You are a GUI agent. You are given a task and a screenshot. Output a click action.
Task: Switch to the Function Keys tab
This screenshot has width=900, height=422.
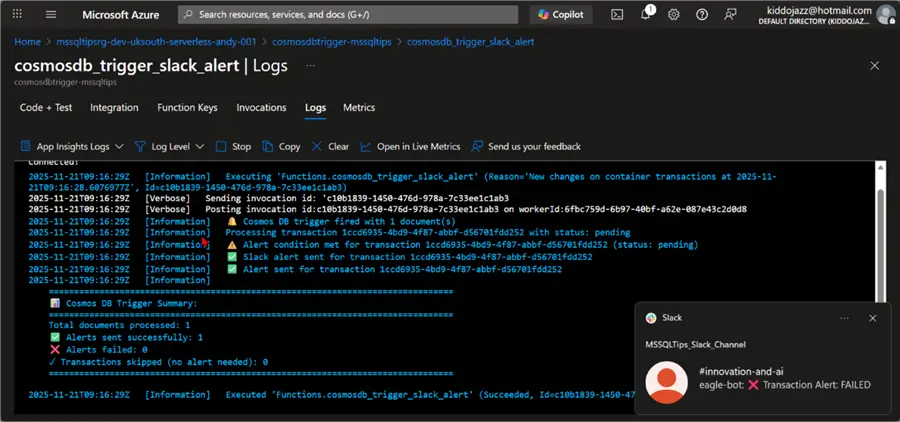point(187,107)
